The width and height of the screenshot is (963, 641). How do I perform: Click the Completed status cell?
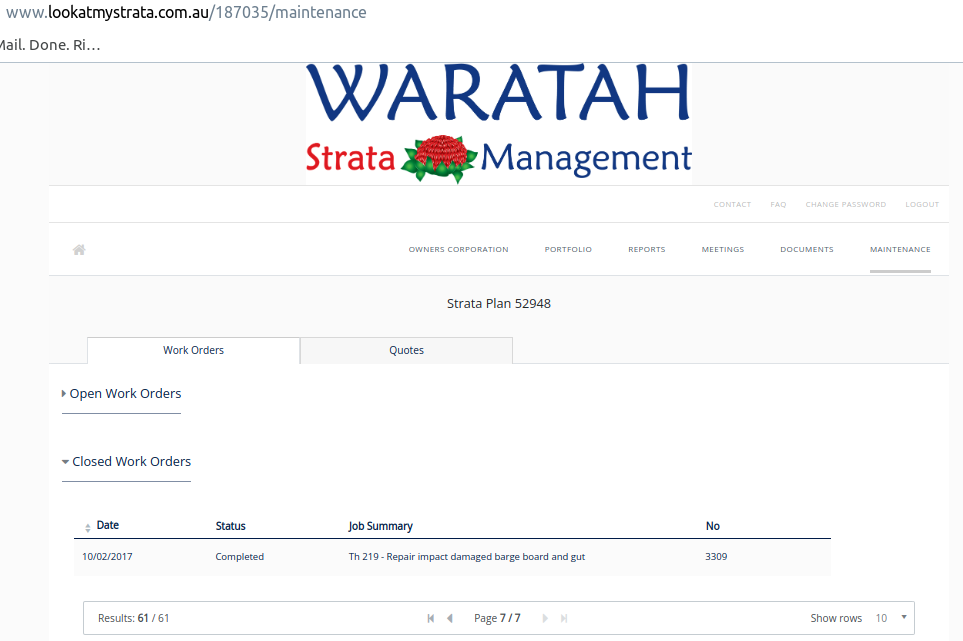(240, 557)
